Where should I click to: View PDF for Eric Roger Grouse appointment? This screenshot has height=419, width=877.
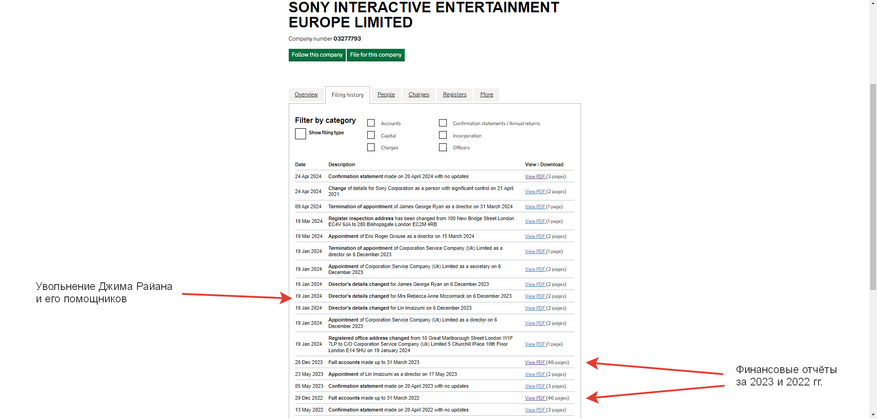pyautogui.click(x=535, y=236)
